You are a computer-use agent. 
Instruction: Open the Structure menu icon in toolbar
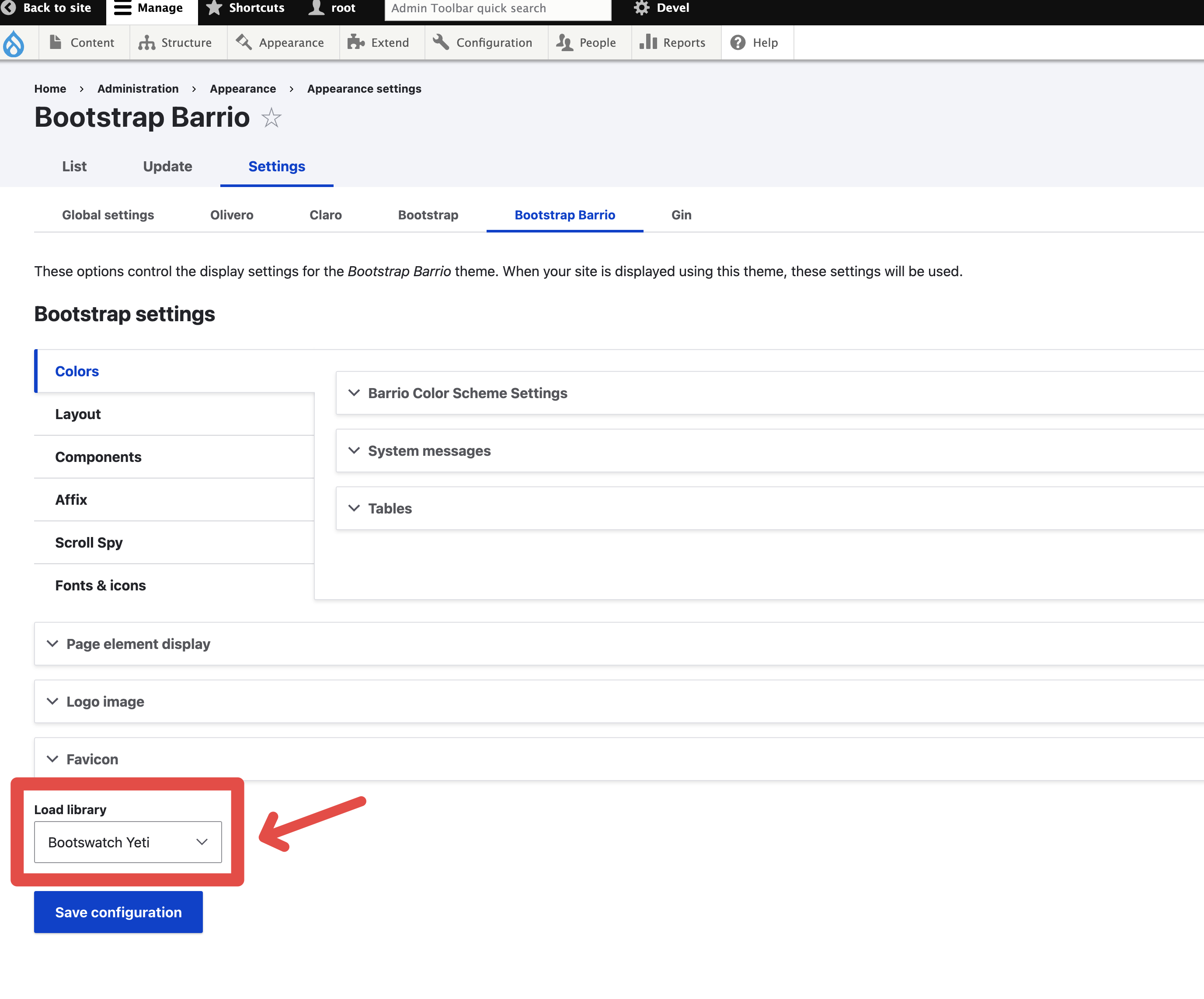tap(147, 43)
